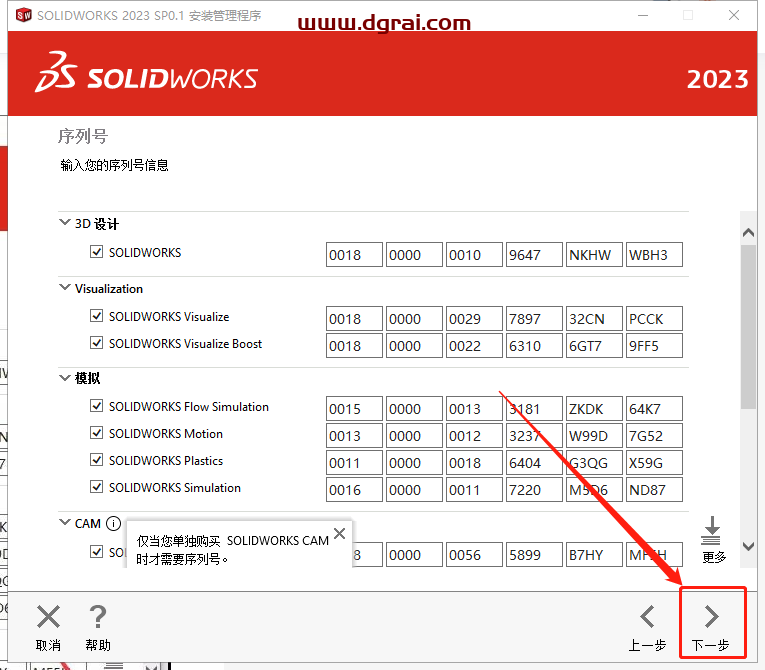Click Visualize serial field containing 7897
This screenshot has height=670, width=765.
tap(534, 319)
